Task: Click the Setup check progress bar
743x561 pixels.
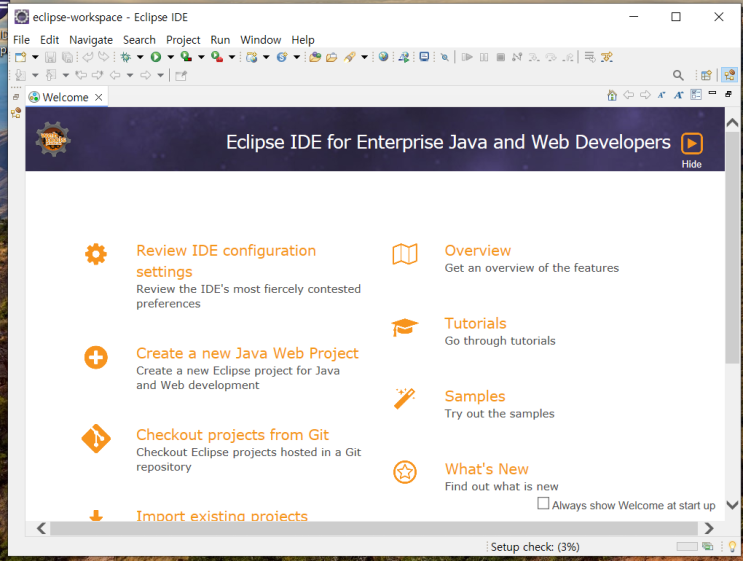Action: (687, 547)
